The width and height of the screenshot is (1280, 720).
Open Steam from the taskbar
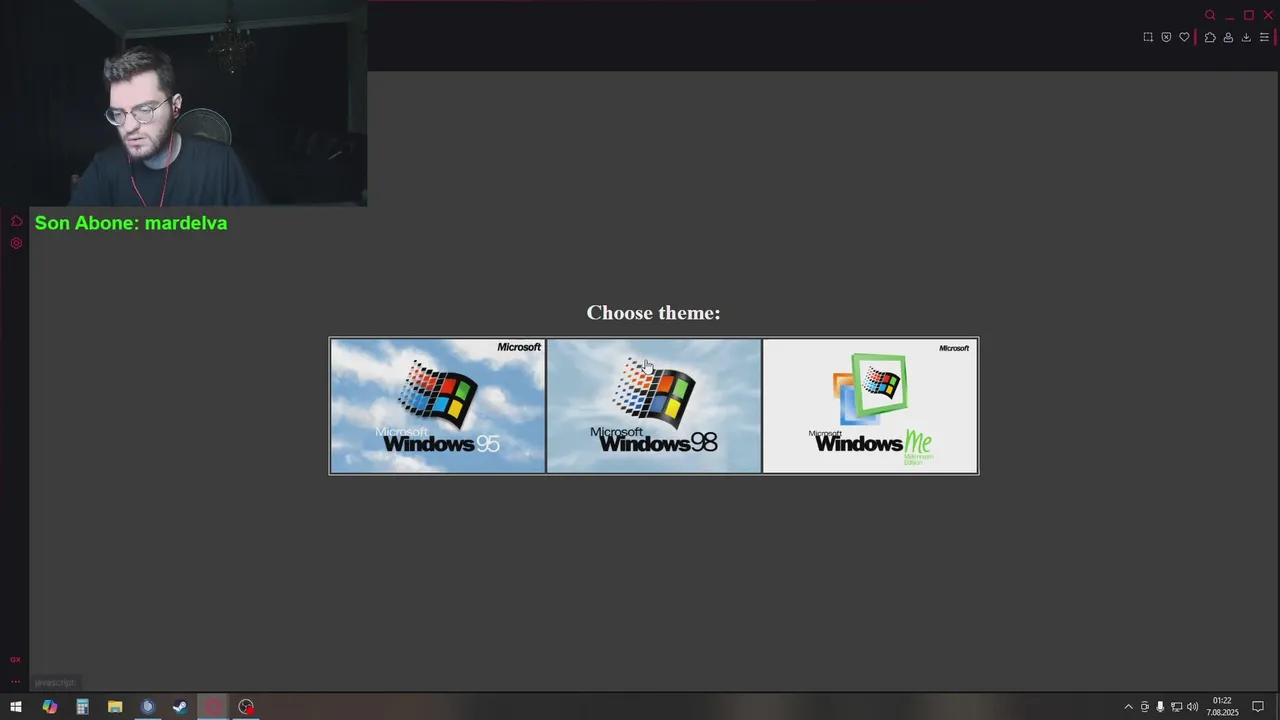[180, 707]
